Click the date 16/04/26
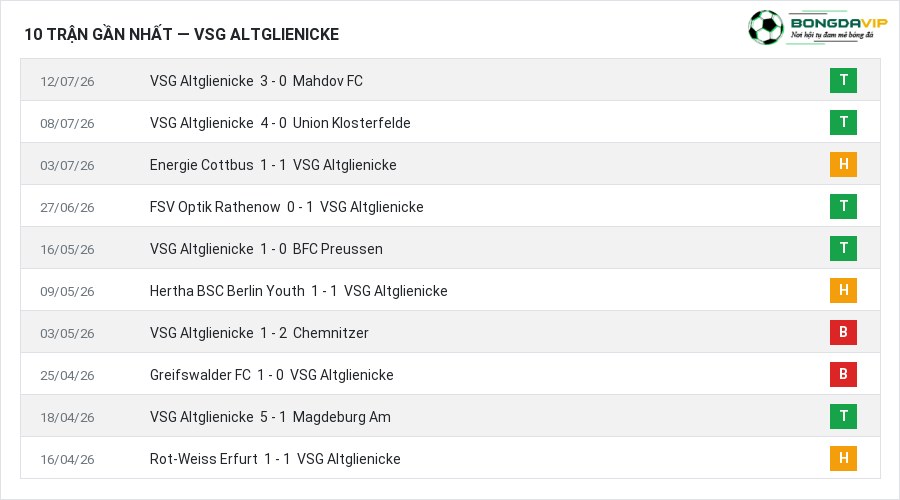The image size is (900, 500). point(67,459)
